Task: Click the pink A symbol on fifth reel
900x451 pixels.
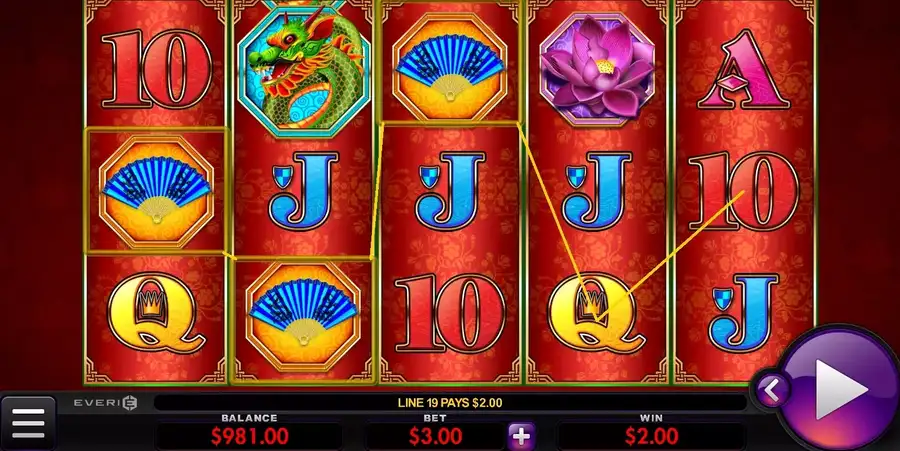Action: click(x=744, y=70)
